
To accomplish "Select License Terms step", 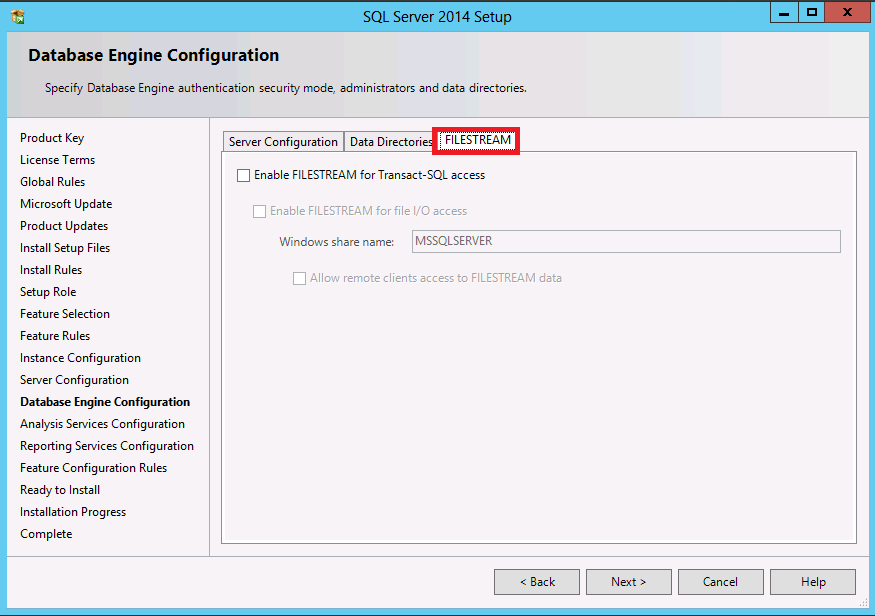I will pyautogui.click(x=57, y=160).
